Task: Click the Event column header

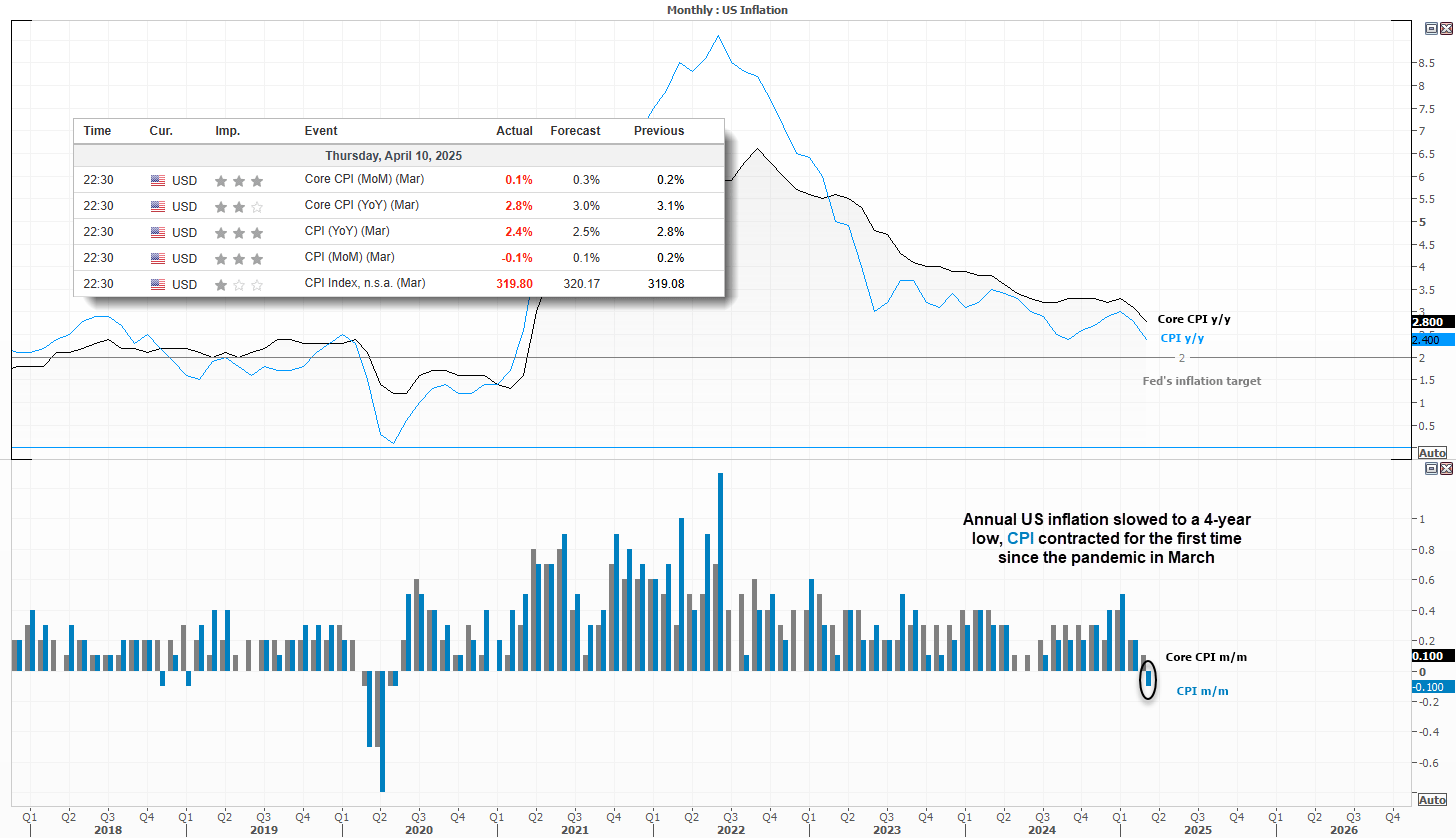Action: point(321,131)
